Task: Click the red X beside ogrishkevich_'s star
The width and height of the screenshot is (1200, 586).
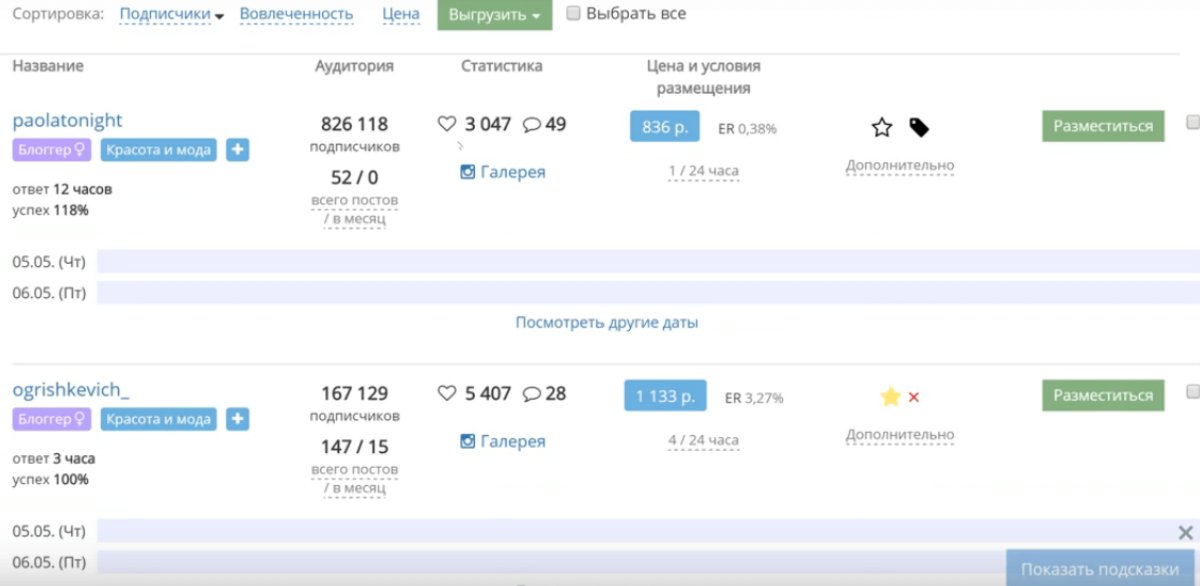Action: click(914, 396)
